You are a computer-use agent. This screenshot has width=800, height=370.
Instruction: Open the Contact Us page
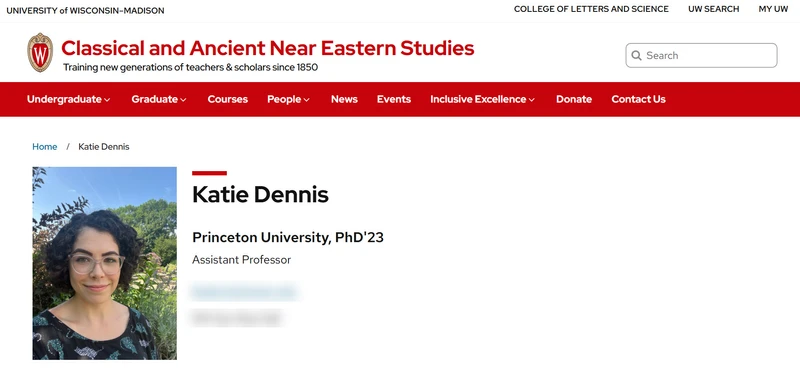point(638,99)
